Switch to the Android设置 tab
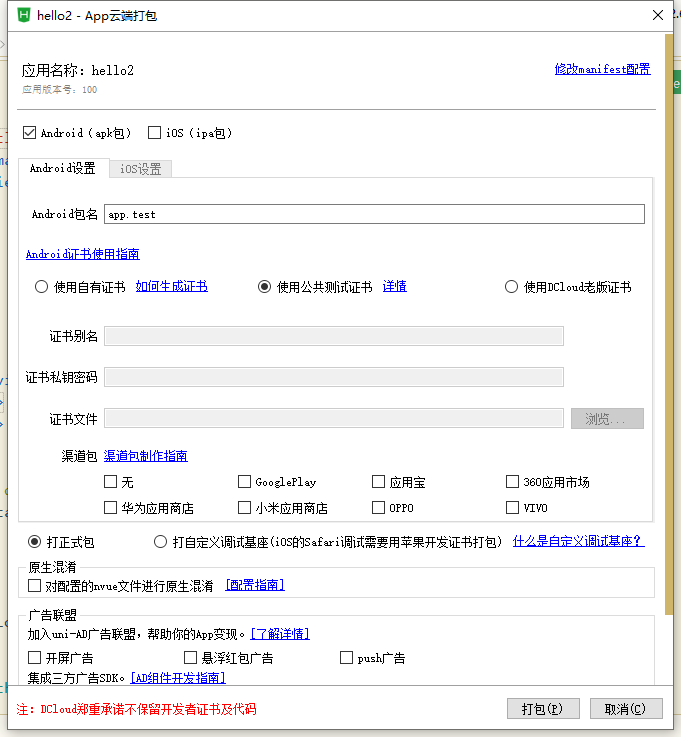The image size is (681, 737). pyautogui.click(x=63, y=168)
